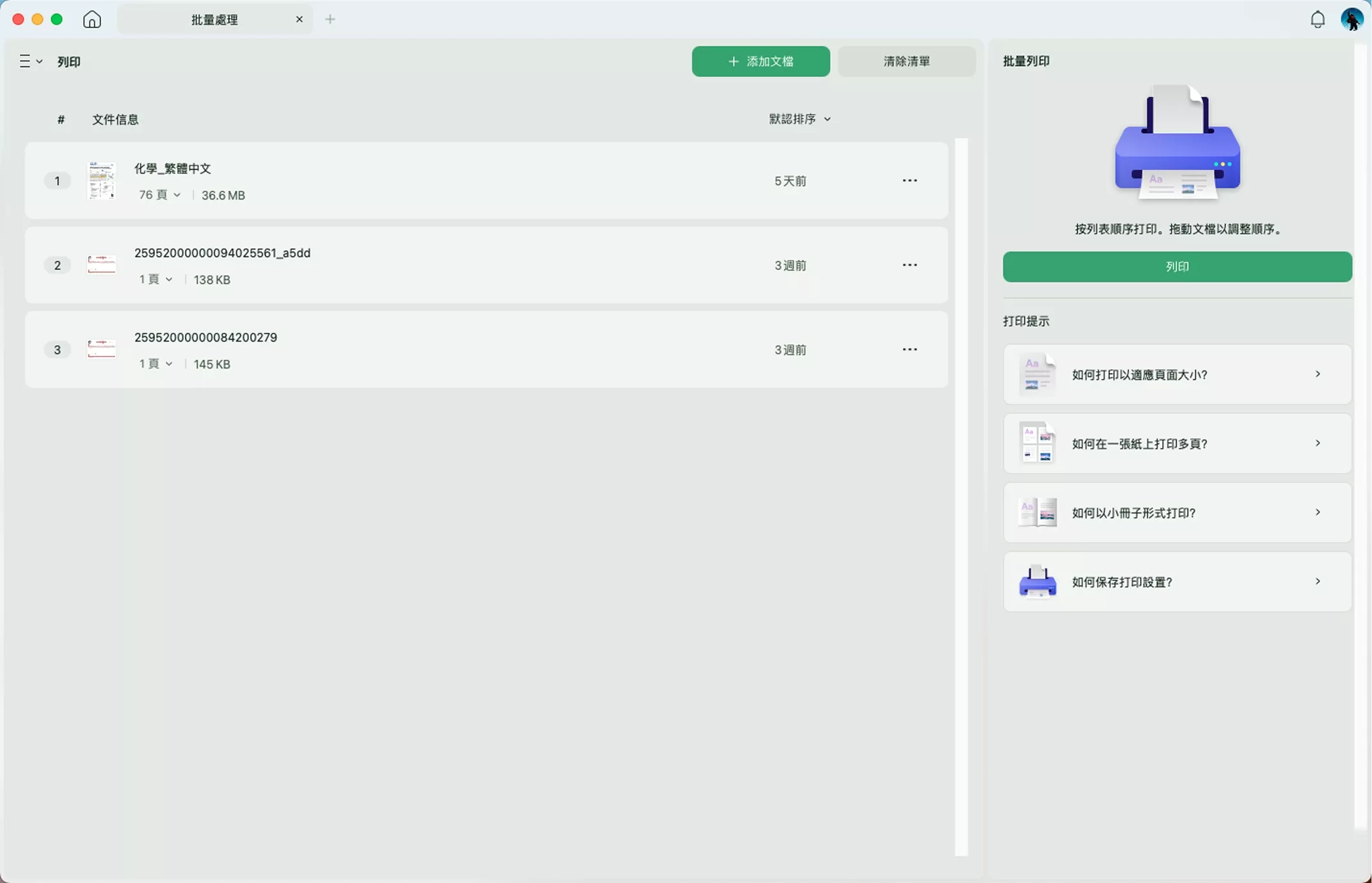The width and height of the screenshot is (1372, 883).
Task: Click chevron on 如何以小冊子形式打印 card
Action: pos(1318,512)
